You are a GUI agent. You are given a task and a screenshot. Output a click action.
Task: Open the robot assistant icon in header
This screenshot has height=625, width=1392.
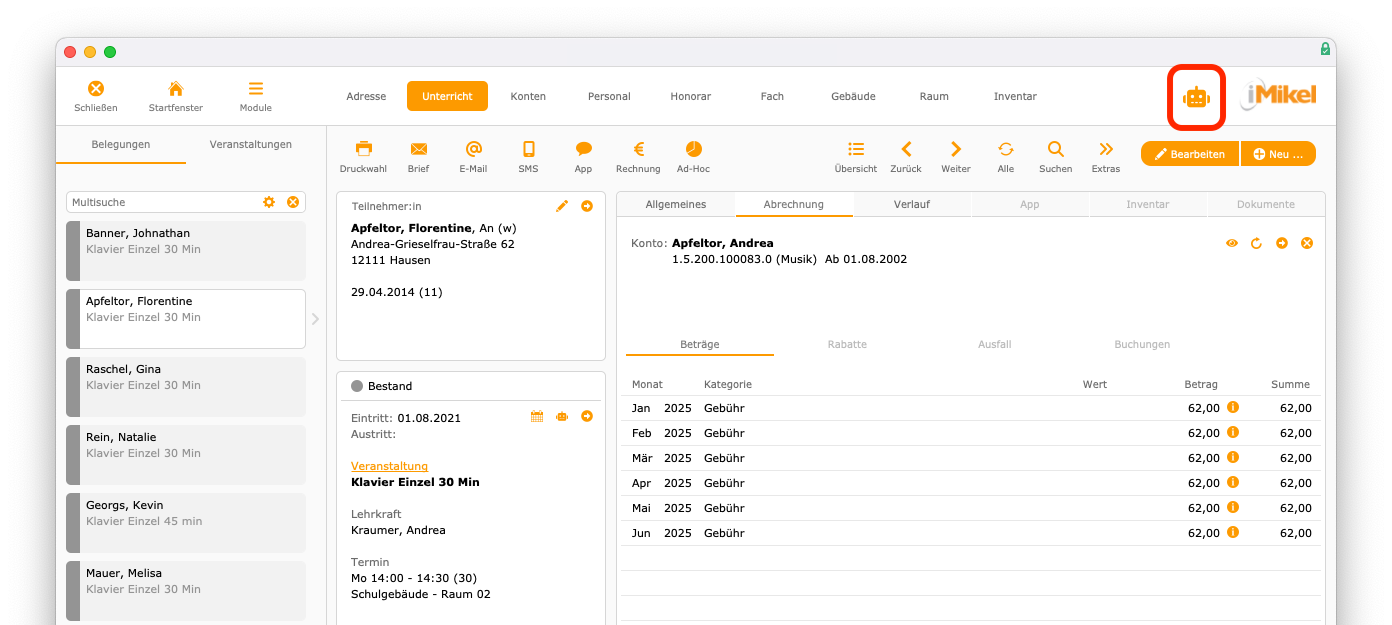click(x=1196, y=97)
